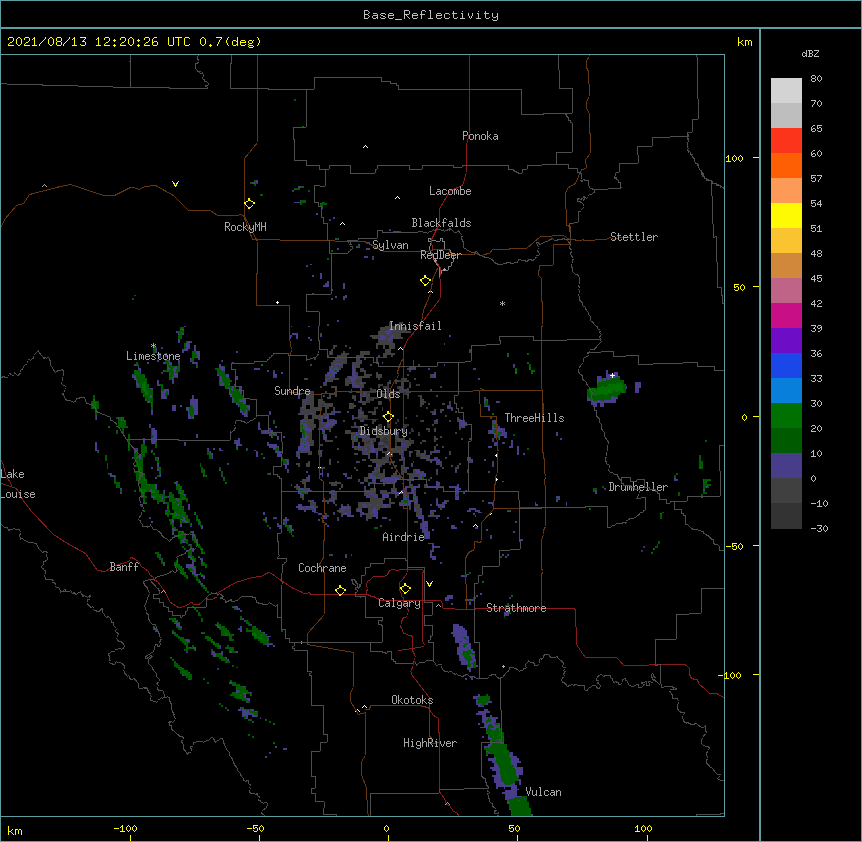Click the Cochrane town label
Screen dimensions: 862x842
322,568
